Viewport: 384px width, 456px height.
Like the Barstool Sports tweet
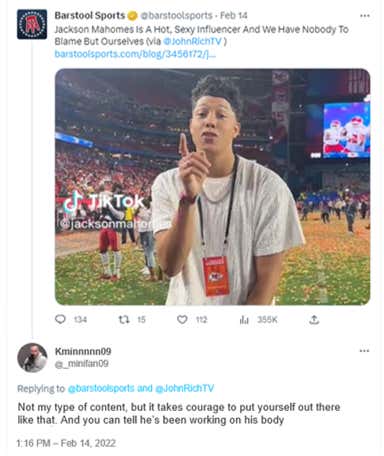182,320
